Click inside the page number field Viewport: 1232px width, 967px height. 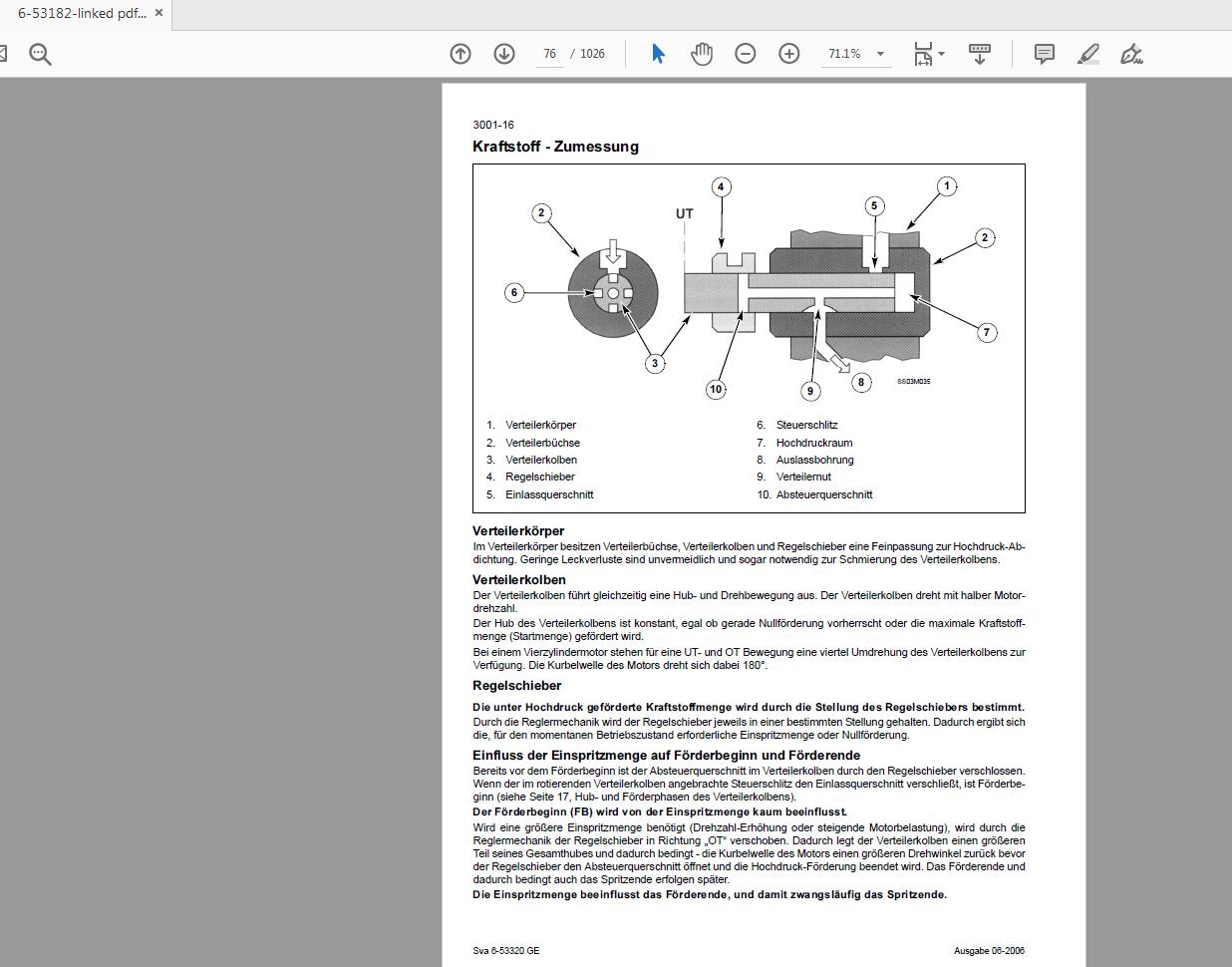coord(549,53)
